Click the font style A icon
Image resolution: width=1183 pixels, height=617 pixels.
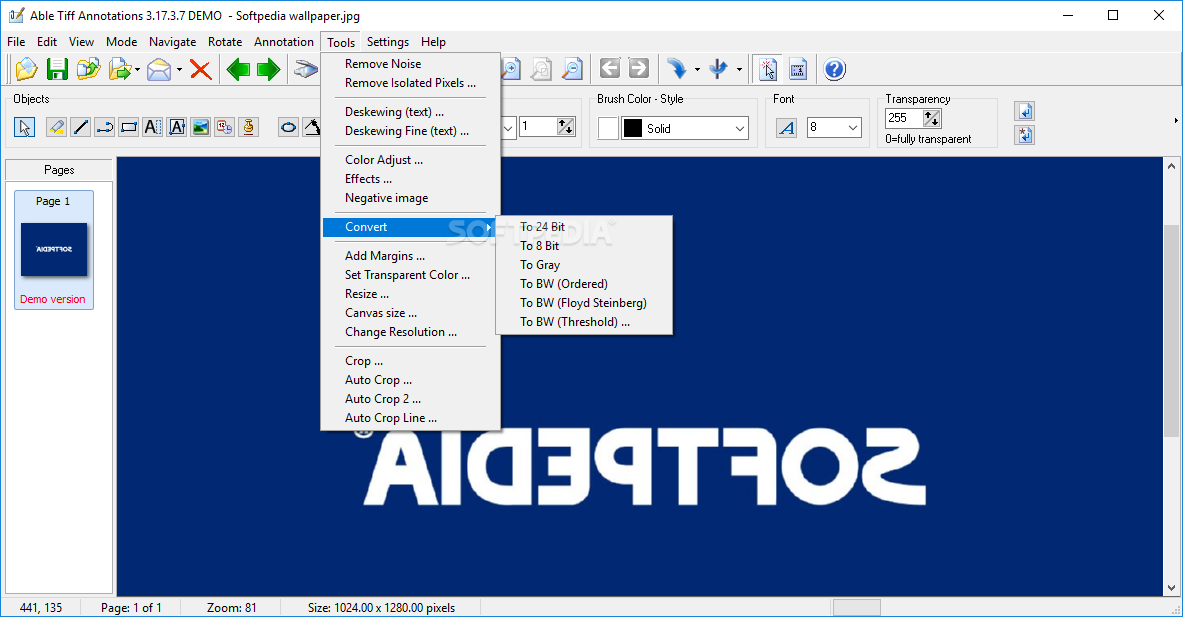coord(786,128)
